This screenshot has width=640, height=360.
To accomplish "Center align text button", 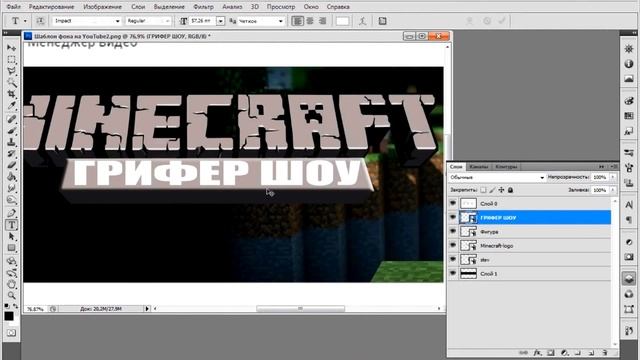I will click(x=310, y=21).
